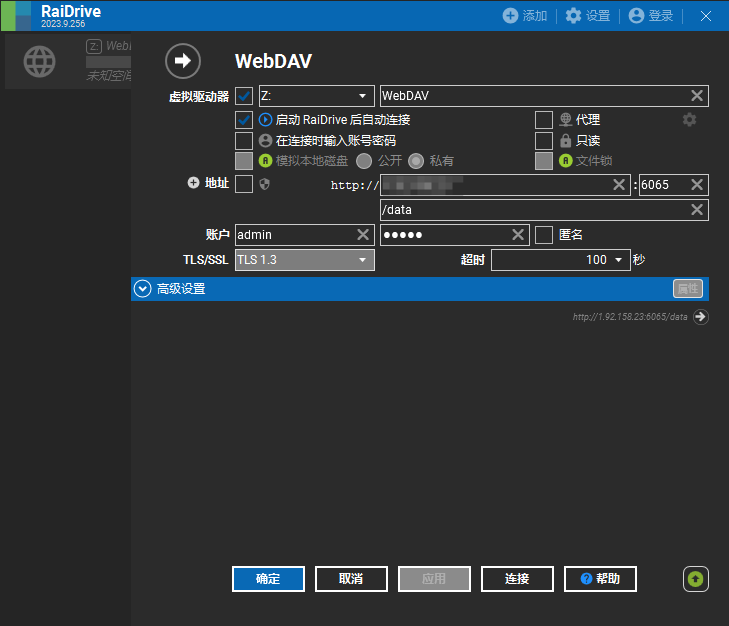Clear the /data path field
The height and width of the screenshot is (626, 729).
tap(696, 210)
